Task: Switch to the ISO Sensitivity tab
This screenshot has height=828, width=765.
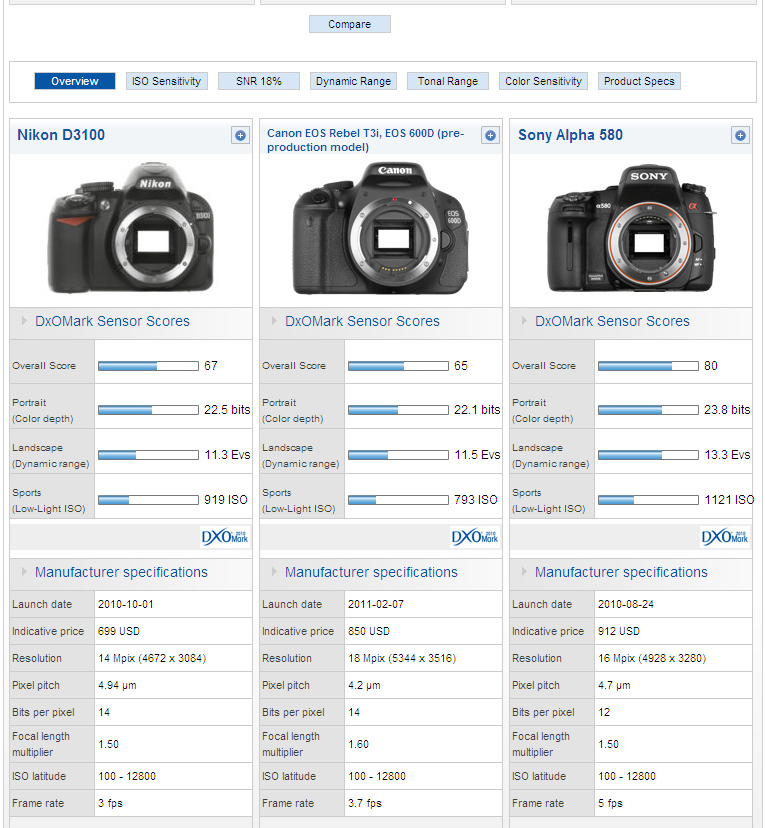Action: click(x=167, y=82)
